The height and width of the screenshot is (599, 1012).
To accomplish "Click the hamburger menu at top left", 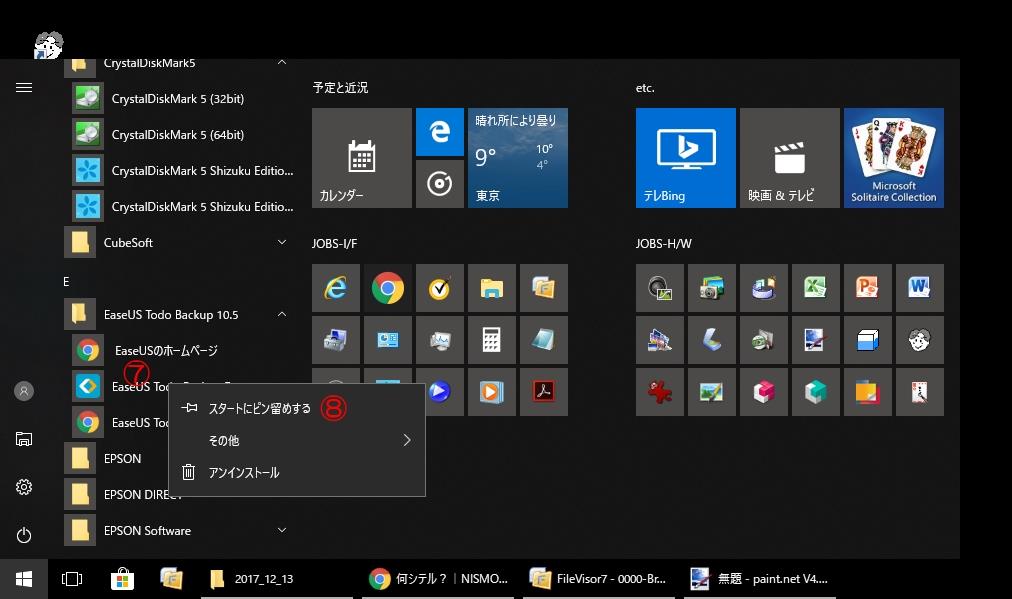I will click(x=24, y=87).
